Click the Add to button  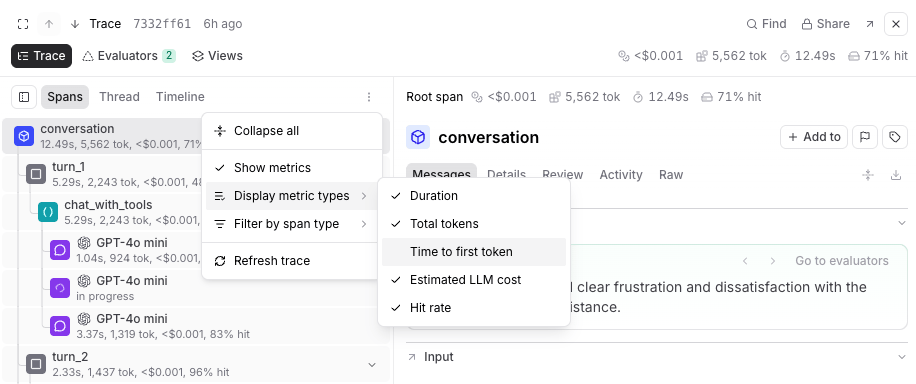pyautogui.click(x=814, y=137)
